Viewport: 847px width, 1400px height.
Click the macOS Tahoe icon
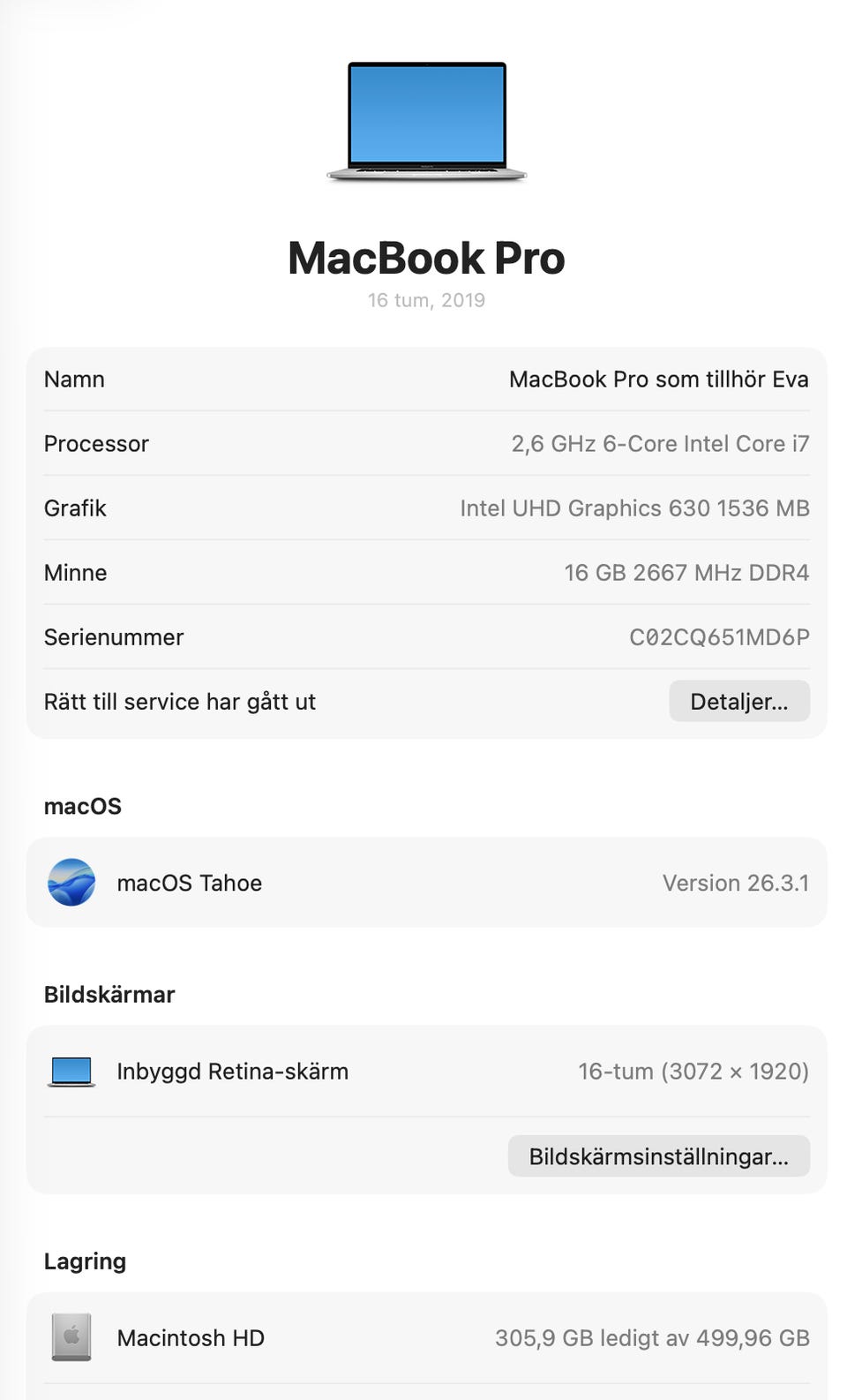click(71, 882)
